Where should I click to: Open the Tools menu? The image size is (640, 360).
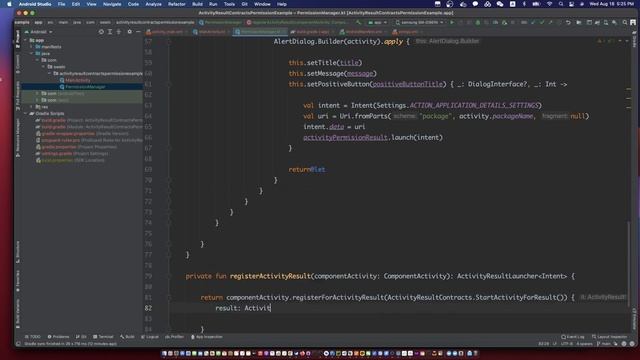(229, 4)
